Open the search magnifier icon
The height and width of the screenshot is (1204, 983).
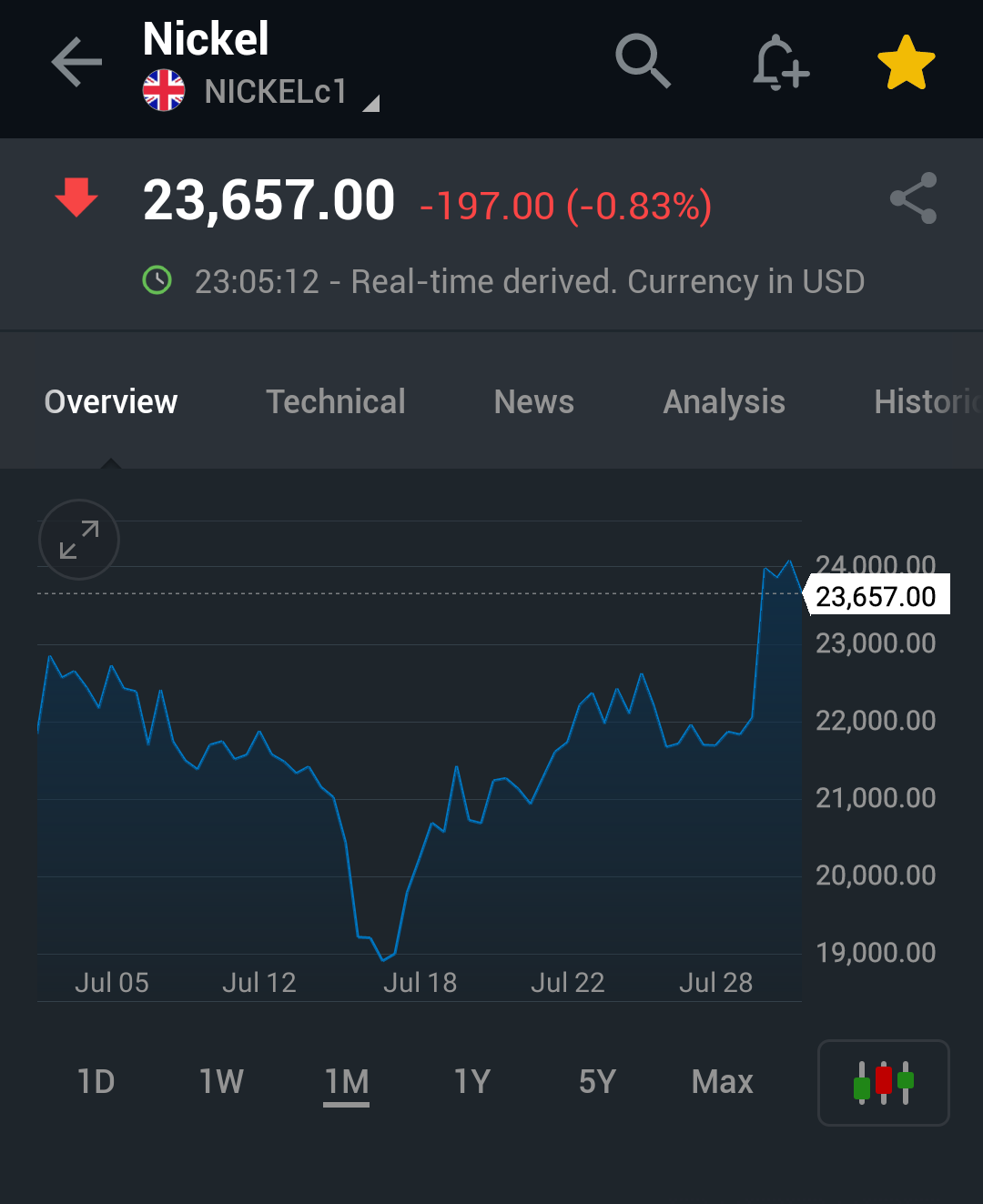(x=643, y=62)
